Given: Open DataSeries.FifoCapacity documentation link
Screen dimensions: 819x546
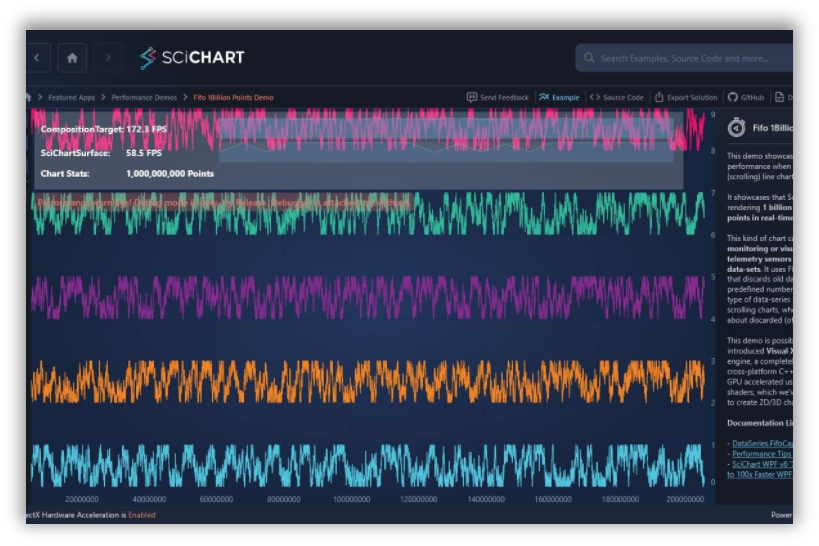Looking at the screenshot, I should pyautogui.click(x=763, y=444).
